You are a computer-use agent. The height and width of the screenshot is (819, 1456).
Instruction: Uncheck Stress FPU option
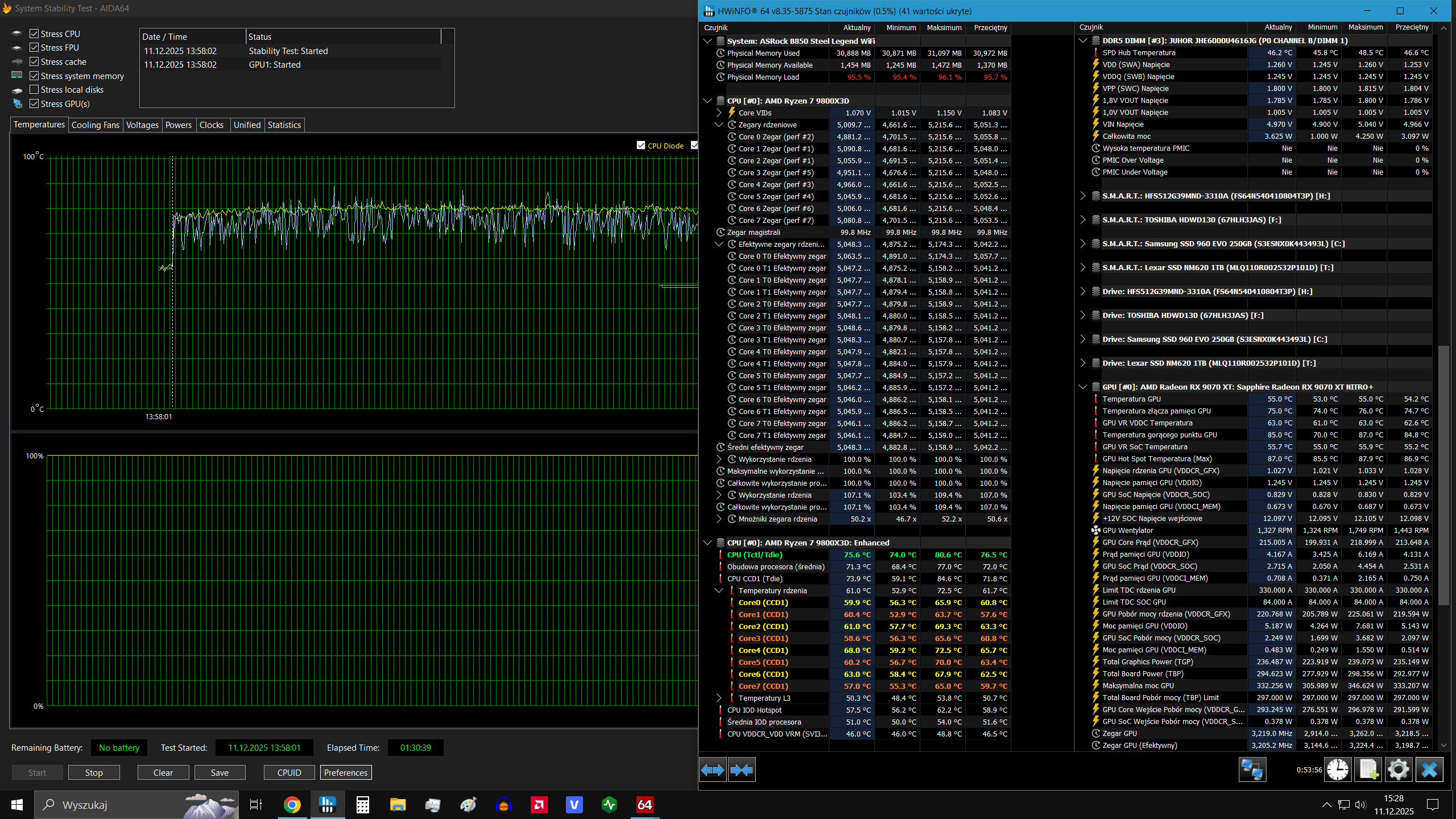[x=35, y=48]
